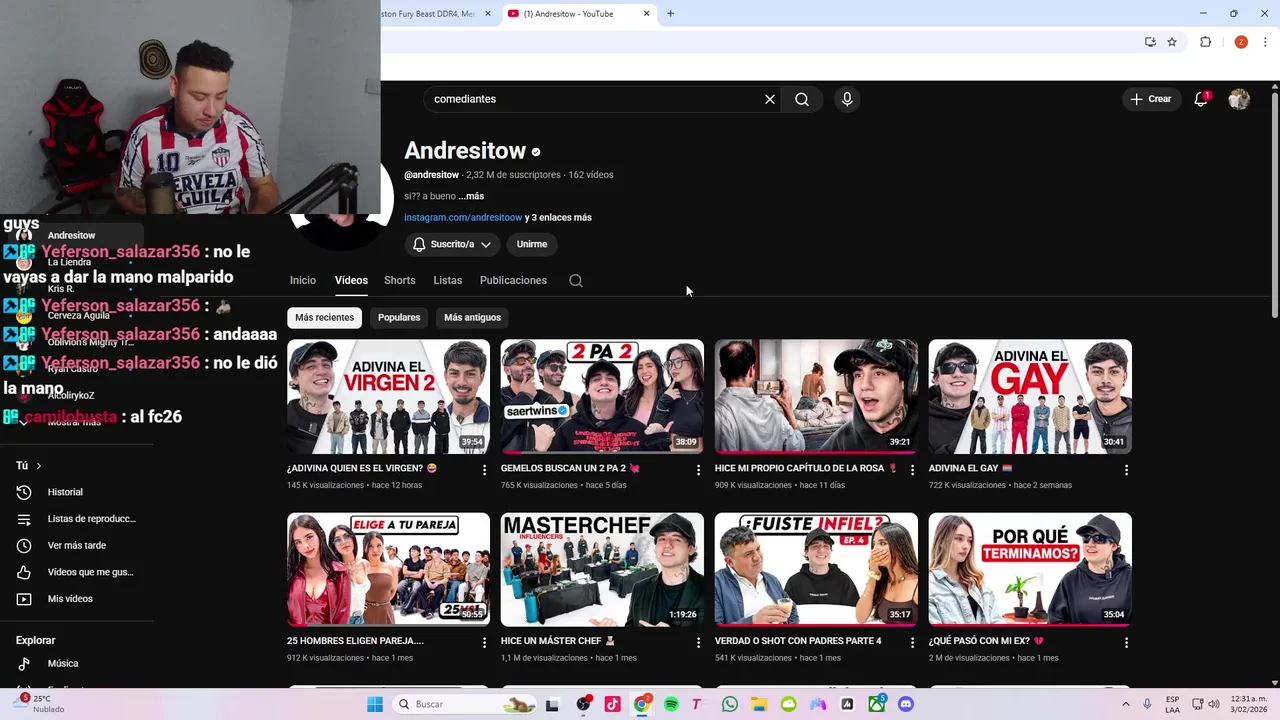Switch to the Publicaciones tab
This screenshot has width=1280, height=720.
click(x=513, y=281)
